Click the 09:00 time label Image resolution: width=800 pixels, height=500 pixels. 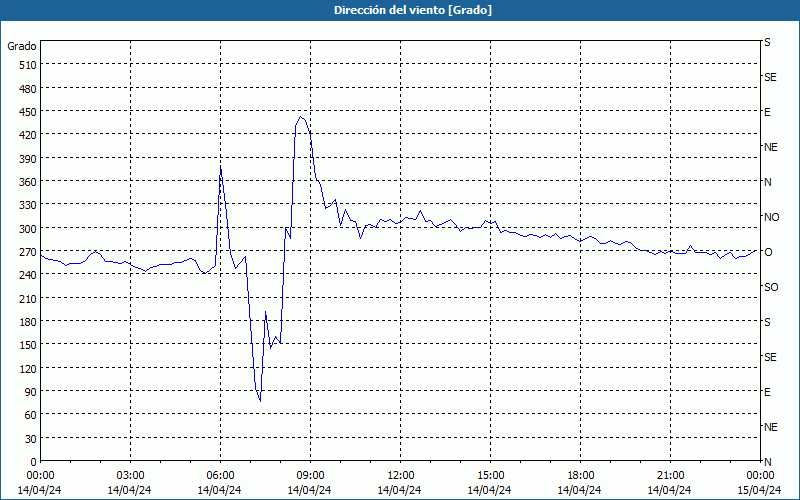[x=310, y=476]
